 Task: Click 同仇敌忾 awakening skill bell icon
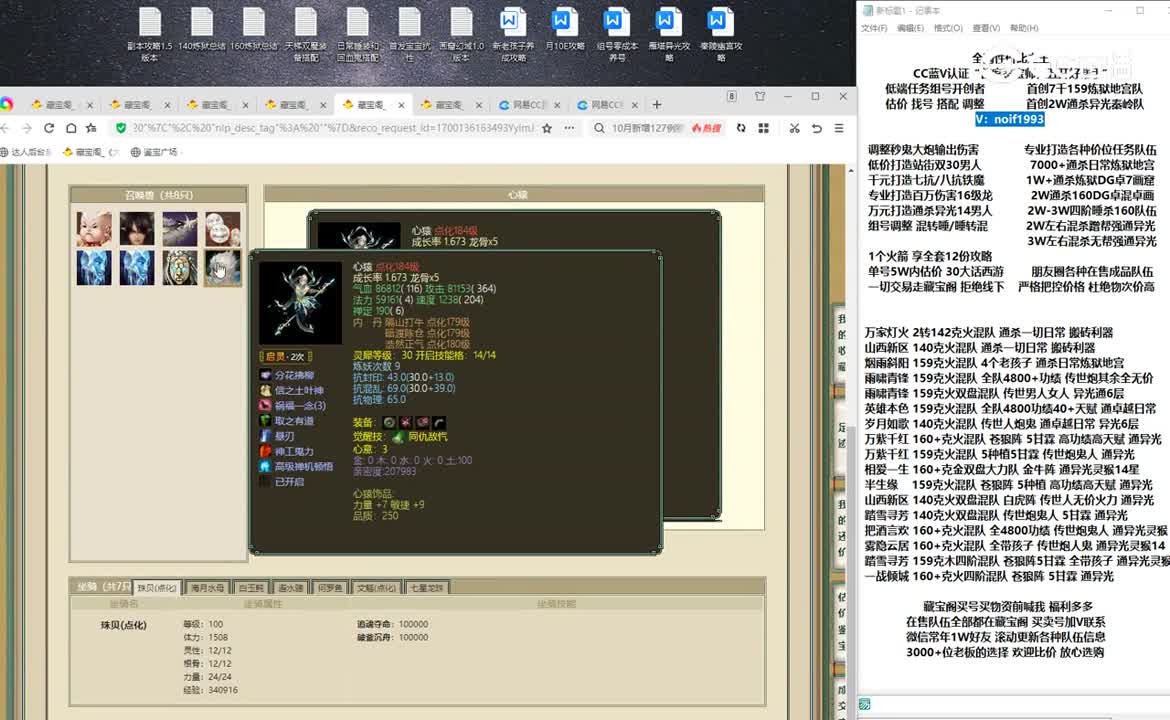[x=398, y=436]
